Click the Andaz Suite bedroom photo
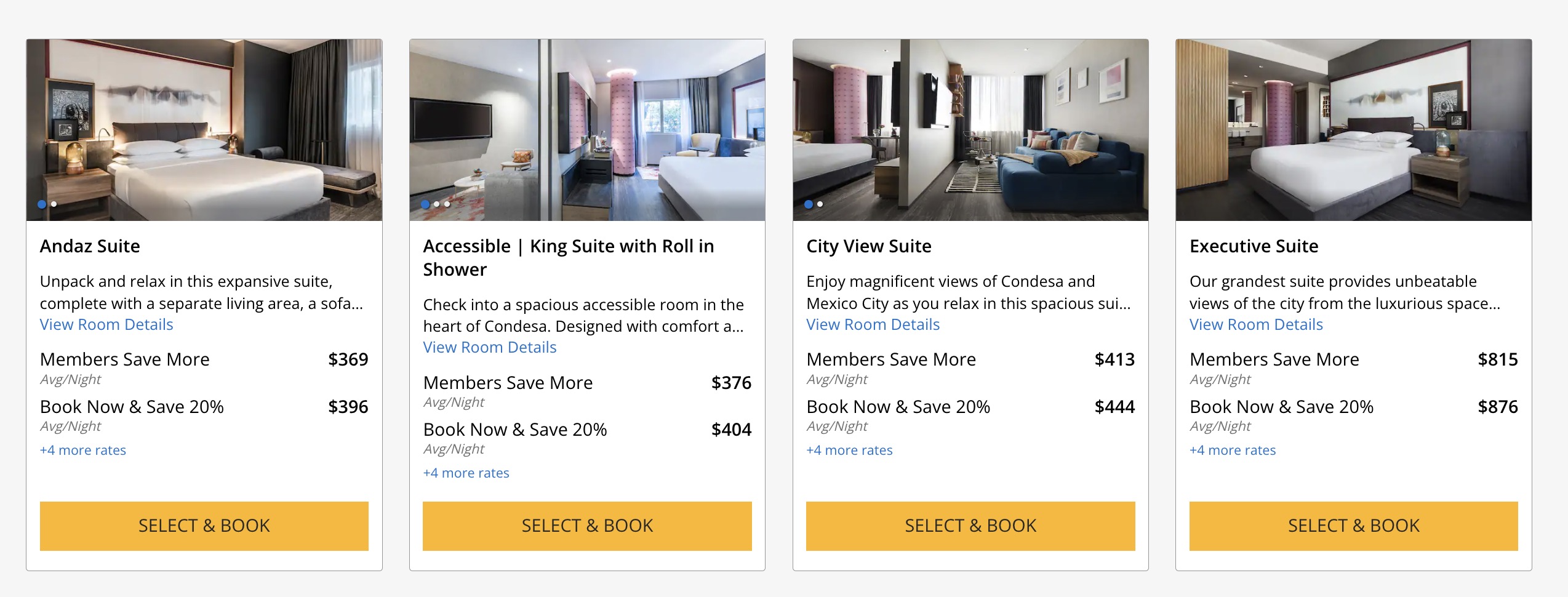This screenshot has height=597, width=1568. [x=204, y=129]
